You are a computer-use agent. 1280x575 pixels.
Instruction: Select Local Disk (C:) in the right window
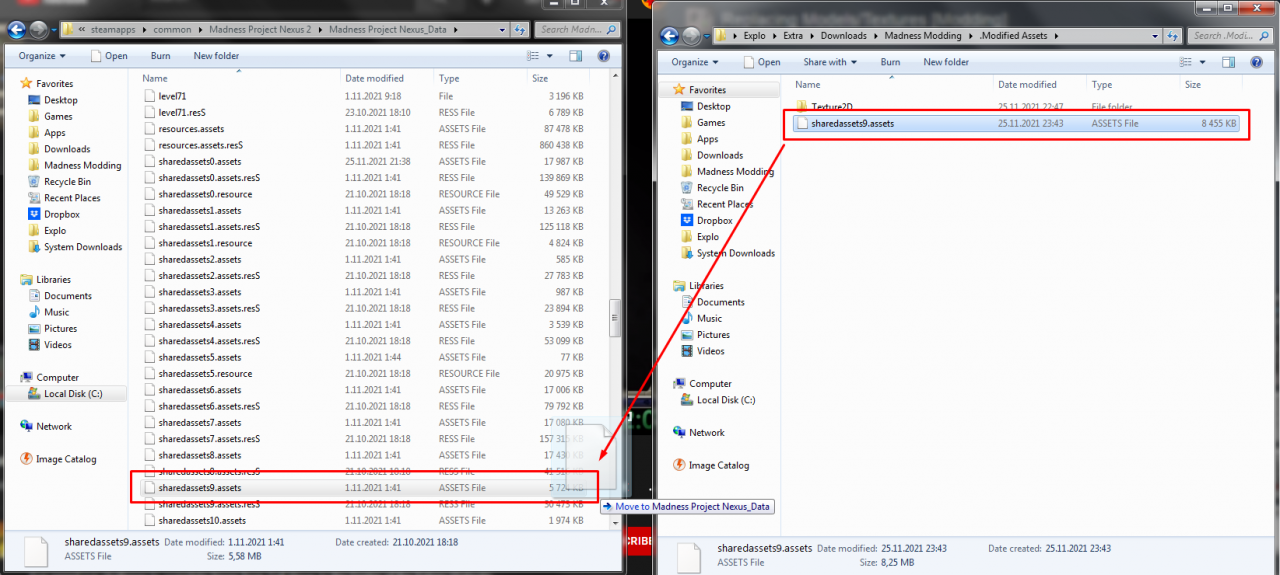point(725,400)
